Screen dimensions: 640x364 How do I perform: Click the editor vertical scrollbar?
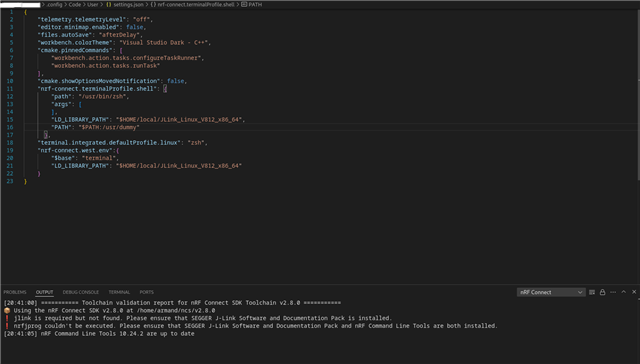tap(638, 95)
